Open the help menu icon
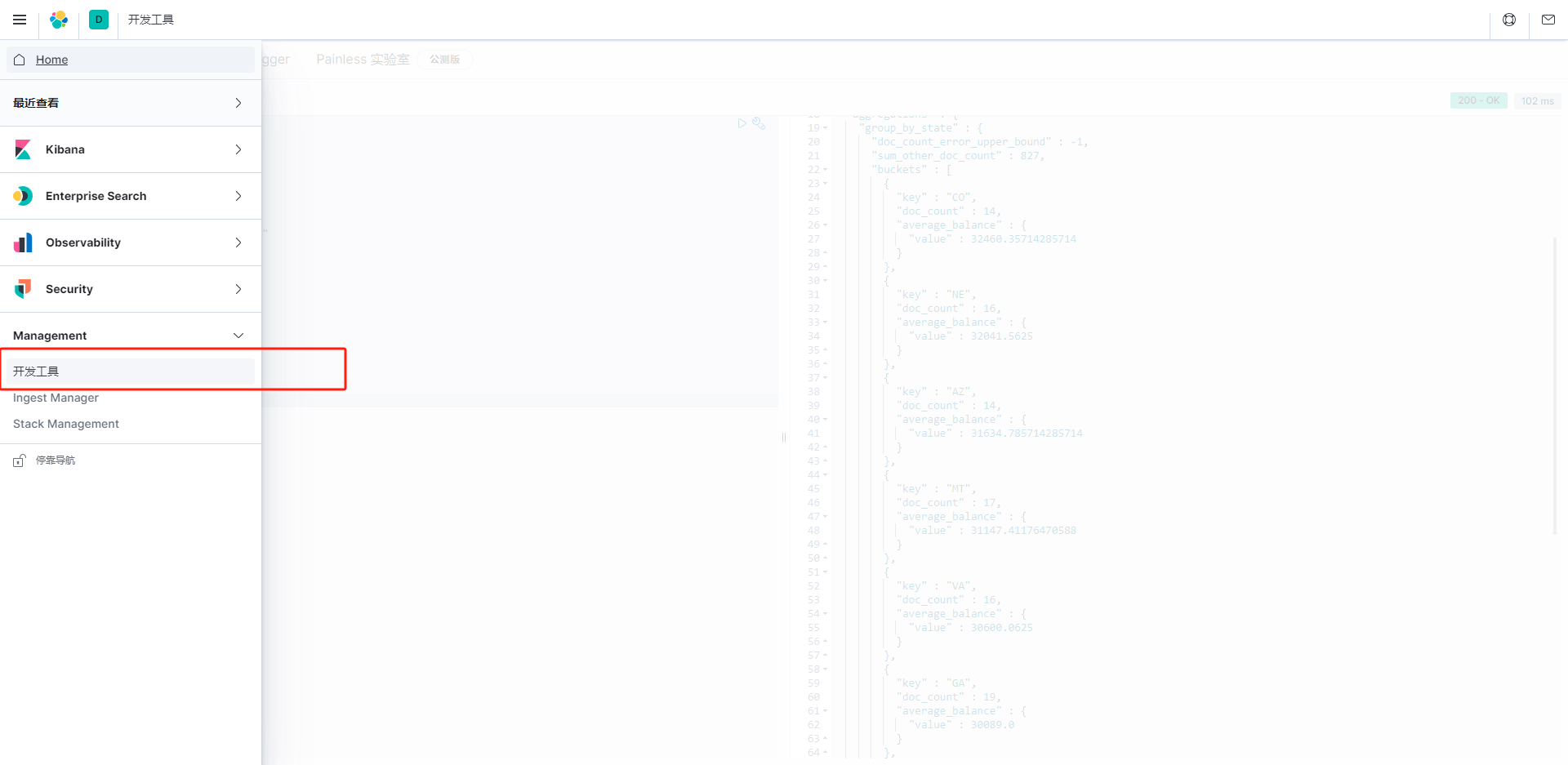Image resolution: width=1568 pixels, height=765 pixels. 1509,20
